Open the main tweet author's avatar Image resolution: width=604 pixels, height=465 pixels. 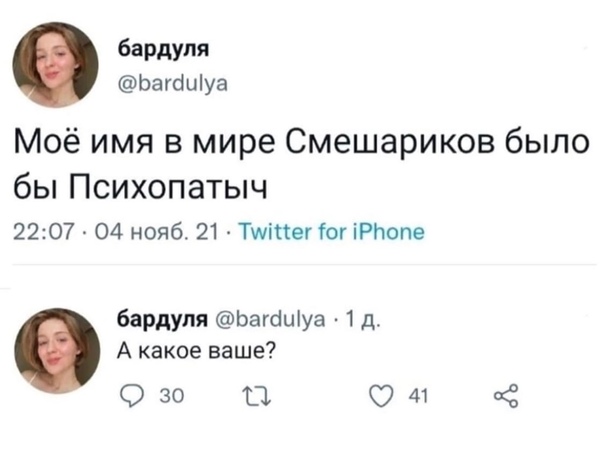coord(56,62)
